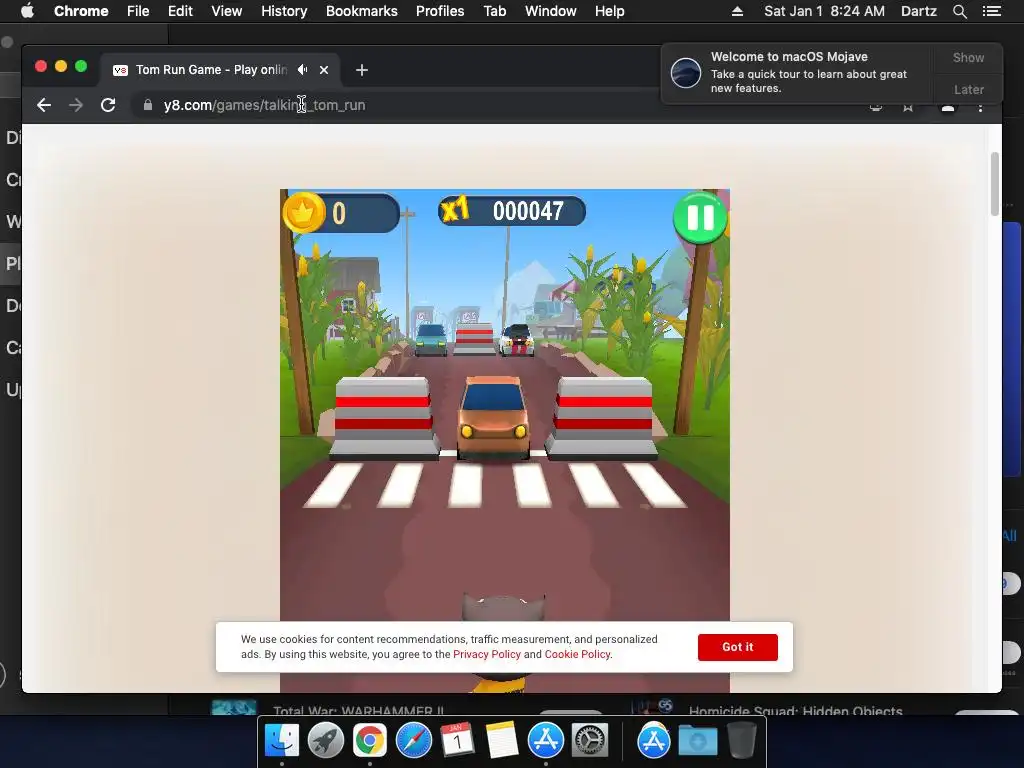Open App Store from the Dock
This screenshot has height=768, width=1024.
(x=546, y=740)
